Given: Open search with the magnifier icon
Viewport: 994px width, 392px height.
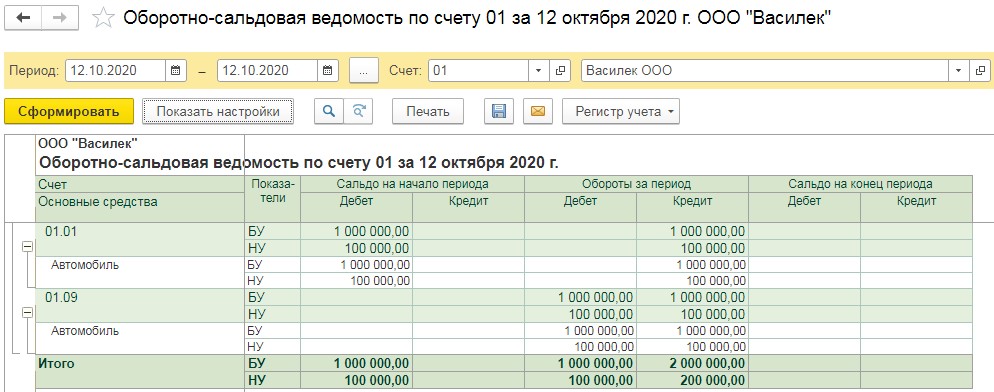Looking at the screenshot, I should (328, 112).
